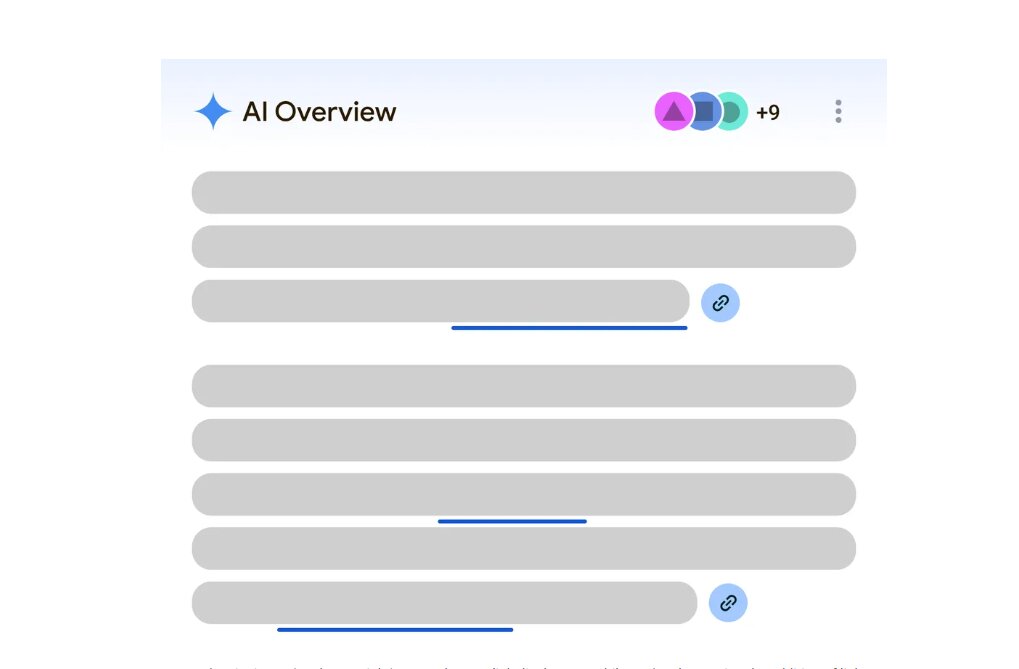The image size is (1019, 669).
Task: Click third text line of second paragraph
Action: [523, 493]
